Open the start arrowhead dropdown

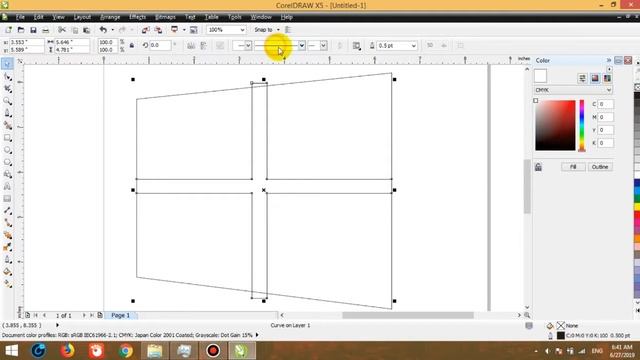[248, 46]
